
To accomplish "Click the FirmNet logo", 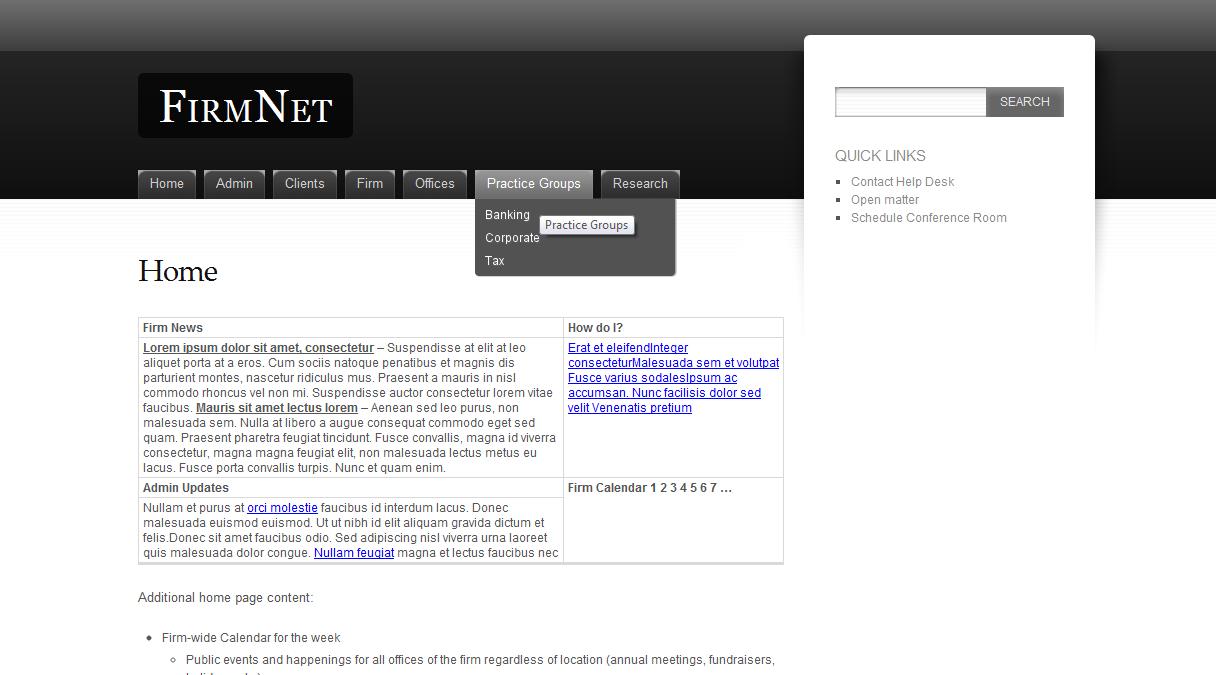I will point(245,106).
